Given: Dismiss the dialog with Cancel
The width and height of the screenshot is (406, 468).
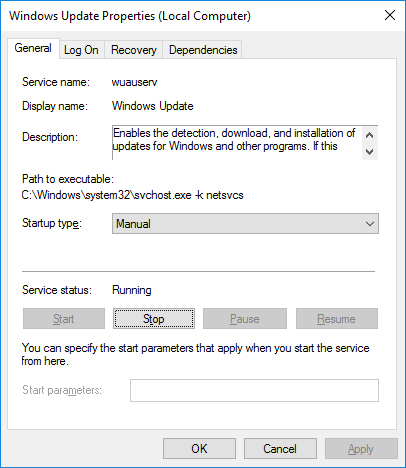Looking at the screenshot, I should click(280, 449).
